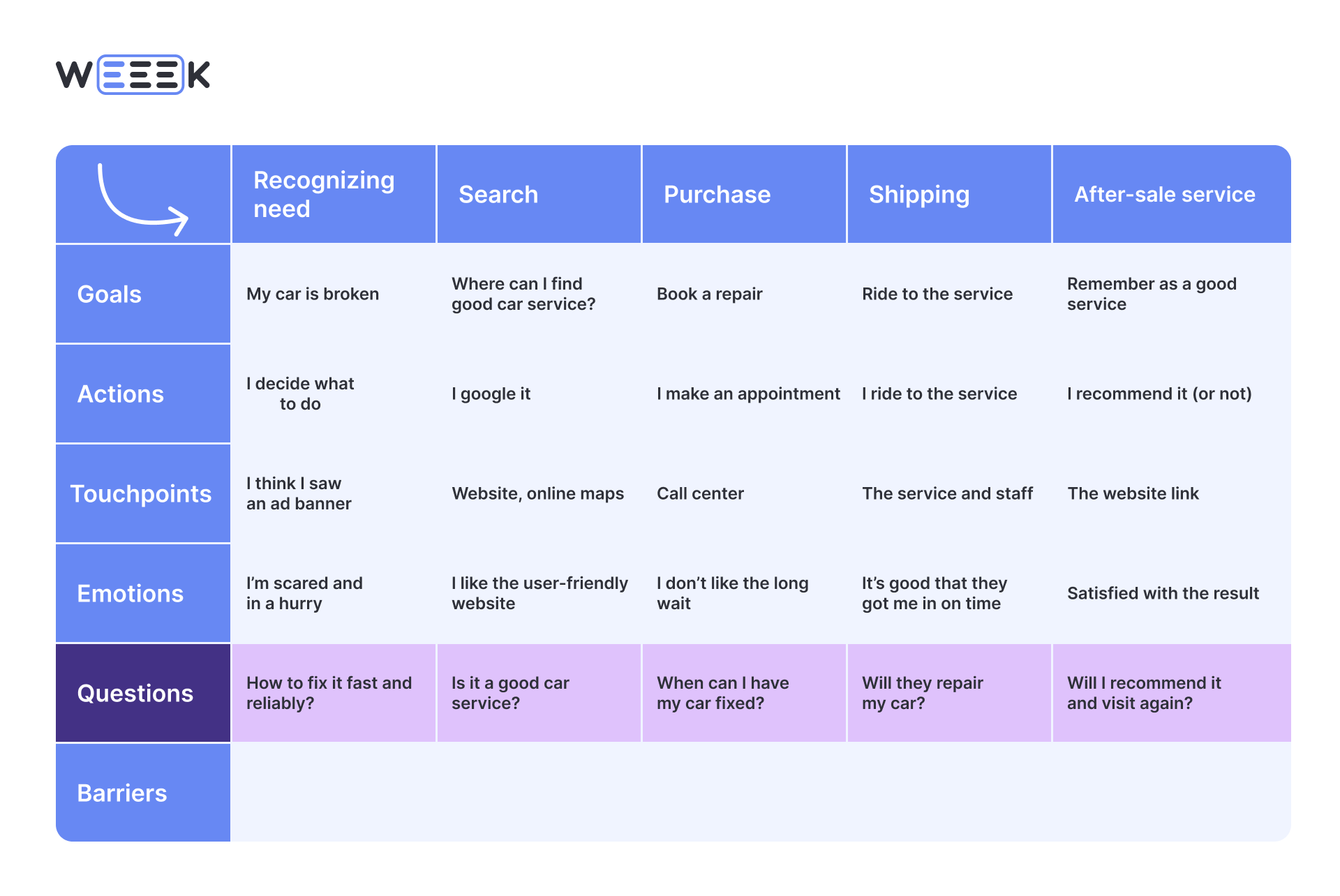Viewport: 1340px width, 896px height.
Task: Click the 'My car is broken' cell
Action: click(x=313, y=294)
